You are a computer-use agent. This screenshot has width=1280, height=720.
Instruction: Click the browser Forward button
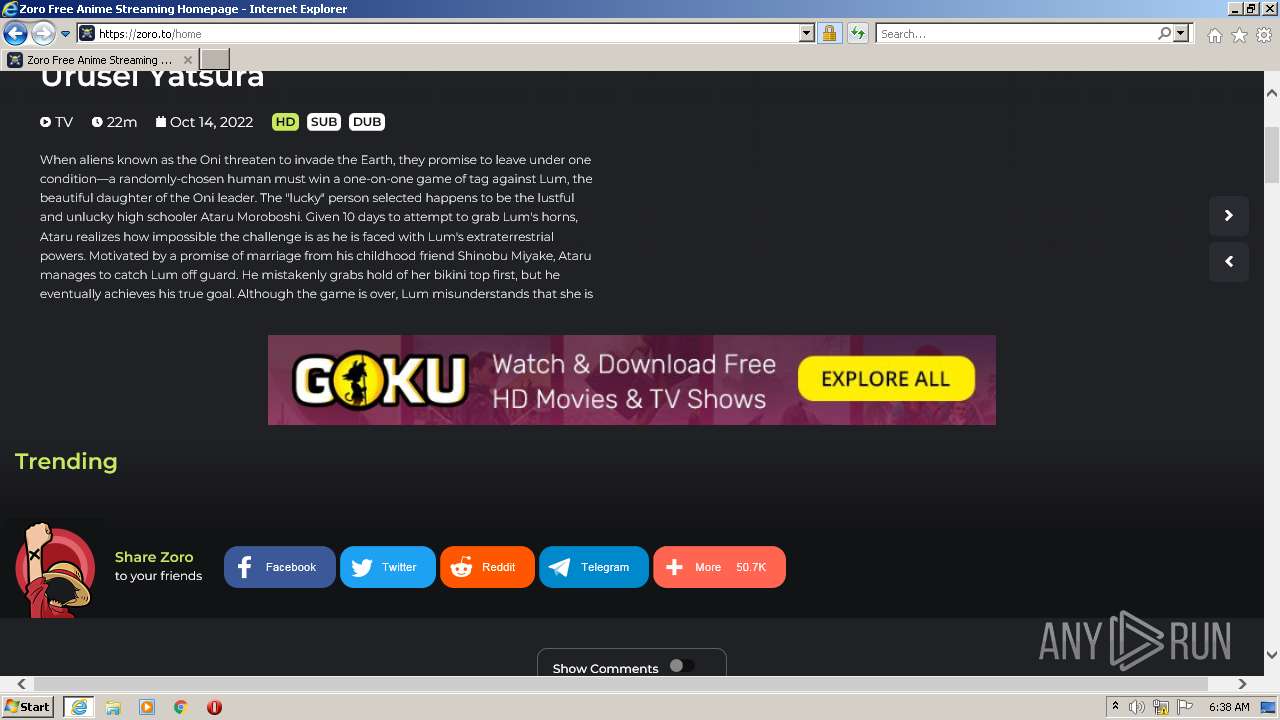pyautogui.click(x=43, y=33)
